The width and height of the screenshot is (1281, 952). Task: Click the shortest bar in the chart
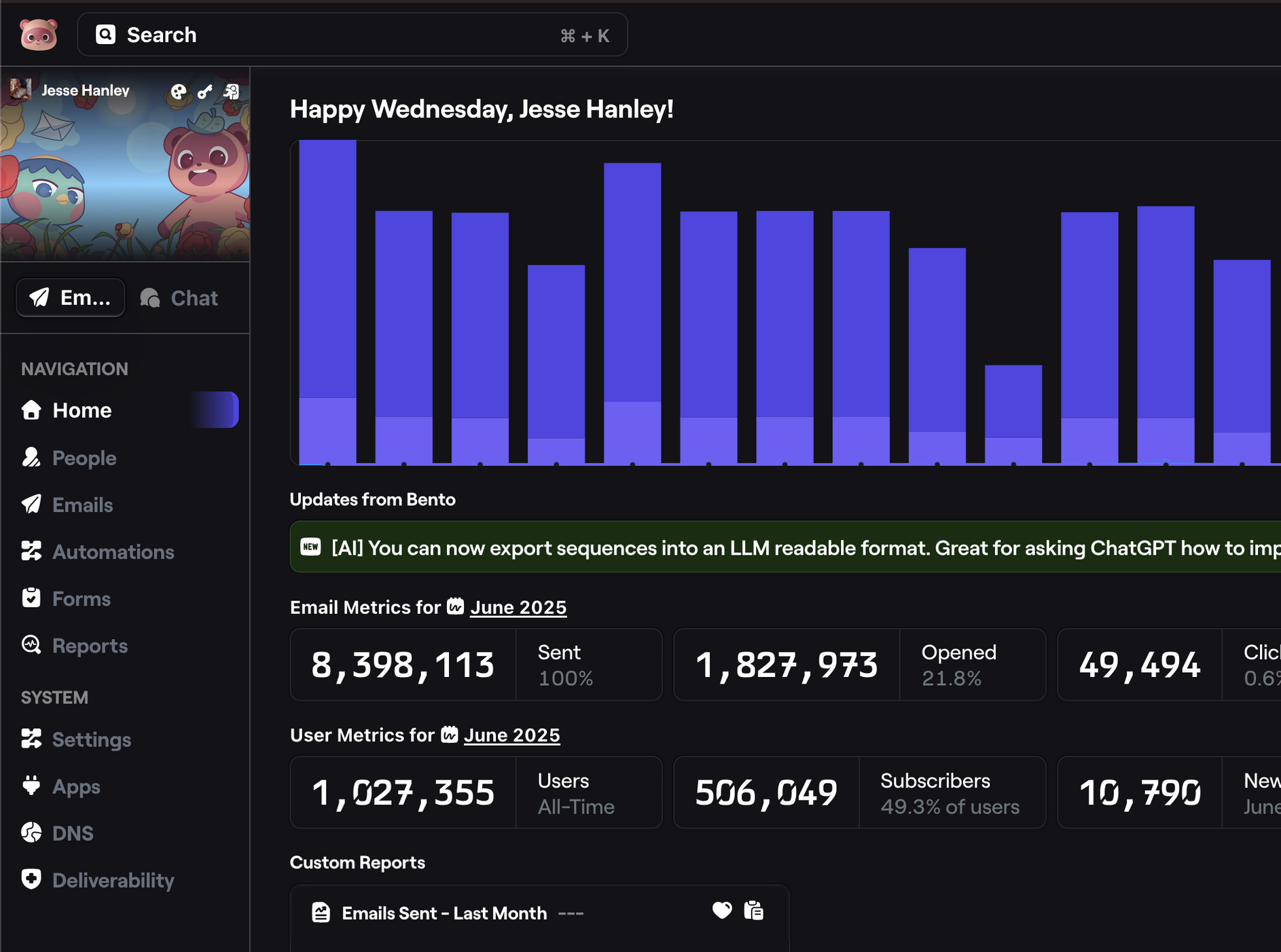(x=1013, y=415)
